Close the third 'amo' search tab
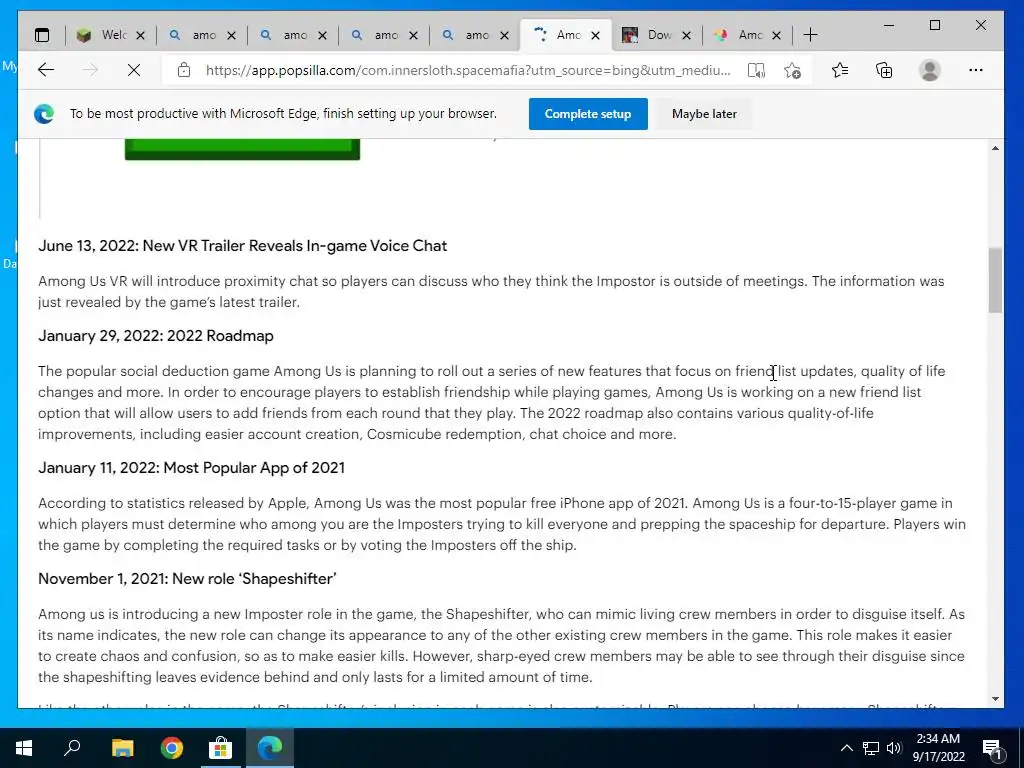The width and height of the screenshot is (1024, 768). tap(413, 35)
